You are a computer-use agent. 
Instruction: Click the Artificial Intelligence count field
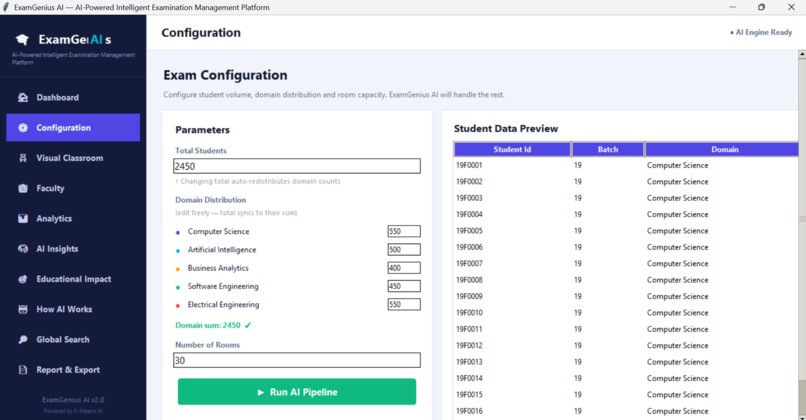404,249
